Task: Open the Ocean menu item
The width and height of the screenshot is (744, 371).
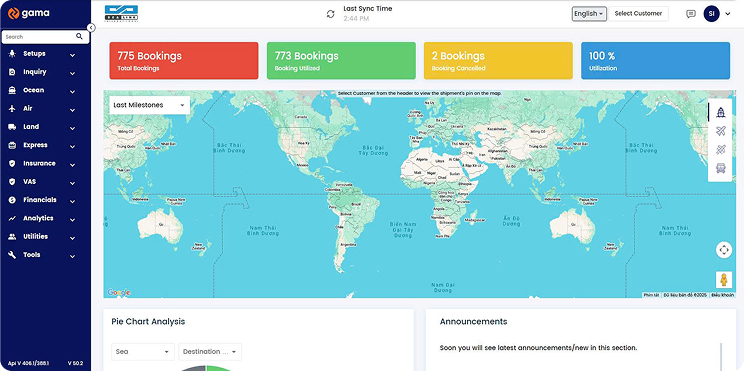Action: [x=45, y=91]
